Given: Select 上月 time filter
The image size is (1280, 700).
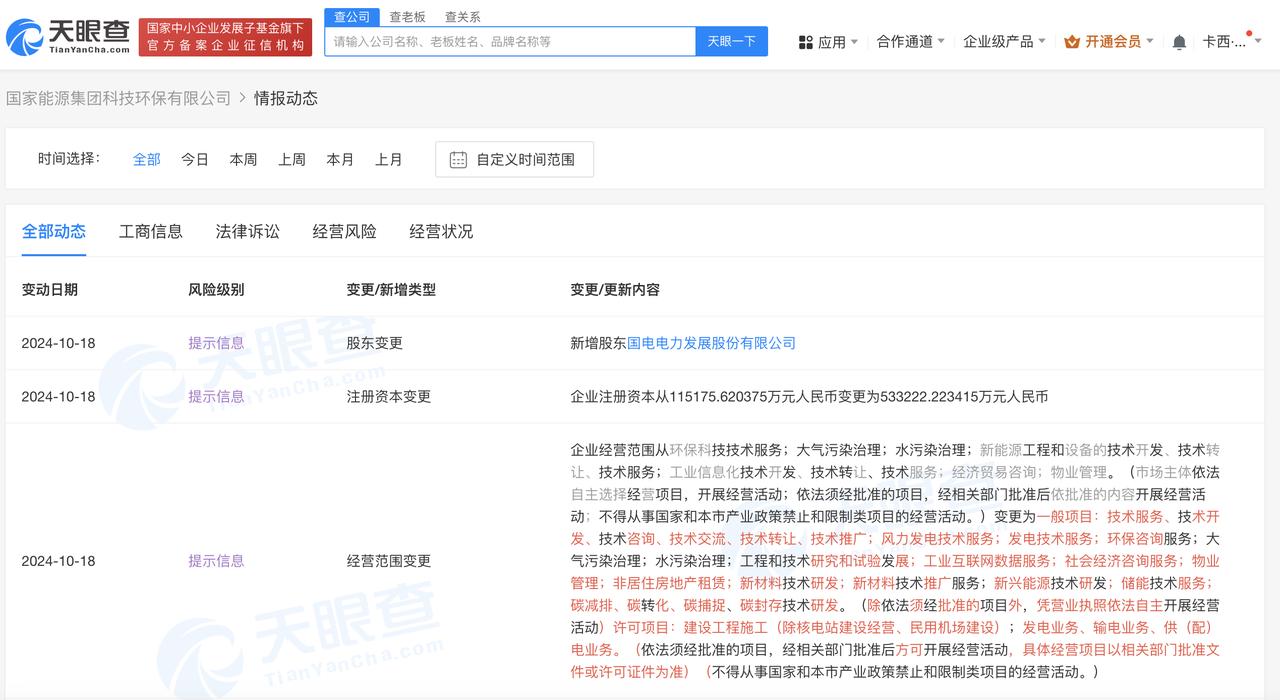Looking at the screenshot, I should (389, 160).
